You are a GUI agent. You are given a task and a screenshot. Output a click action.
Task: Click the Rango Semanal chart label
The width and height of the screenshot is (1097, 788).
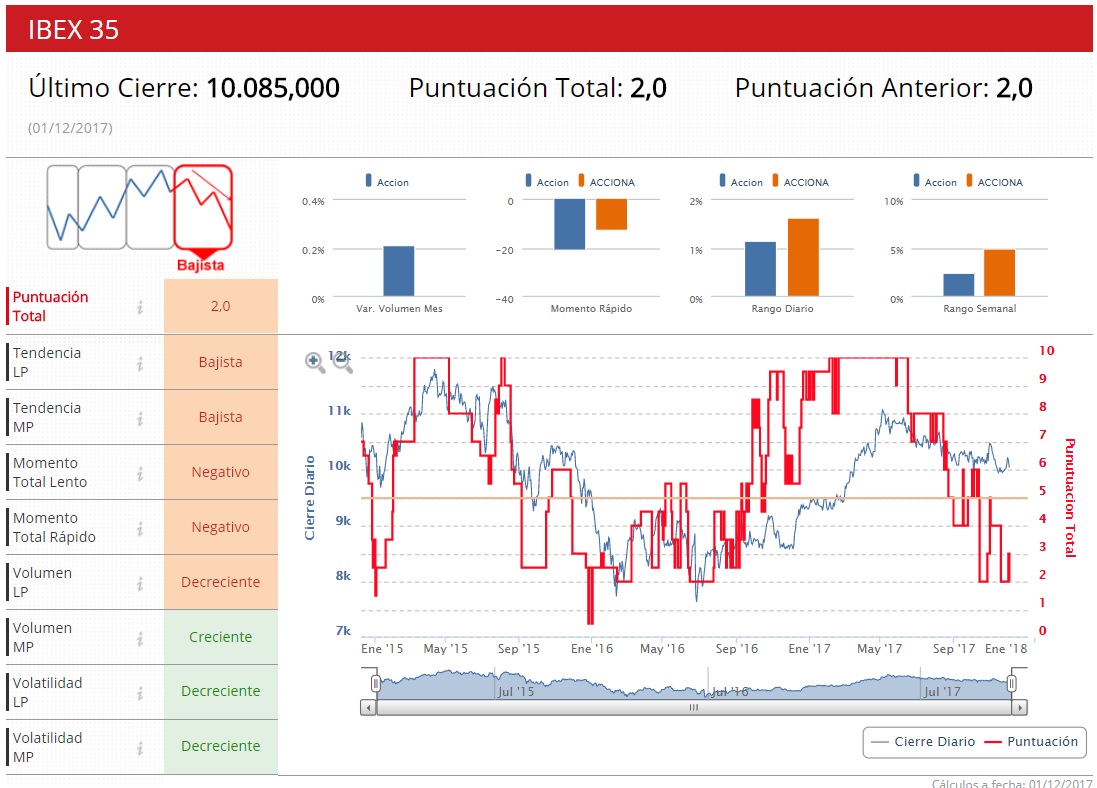click(979, 309)
